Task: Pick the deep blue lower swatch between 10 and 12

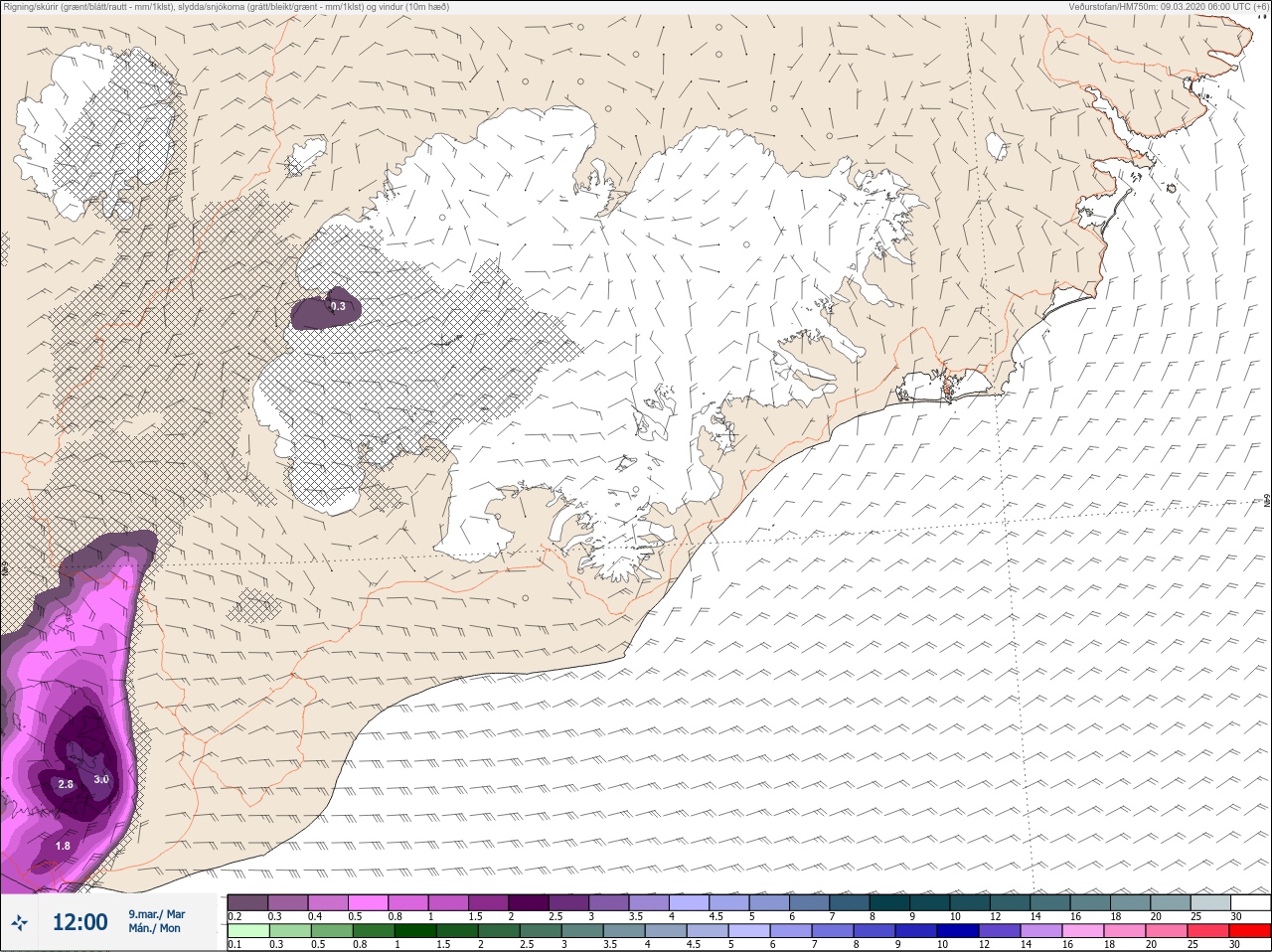Action: coord(958,931)
